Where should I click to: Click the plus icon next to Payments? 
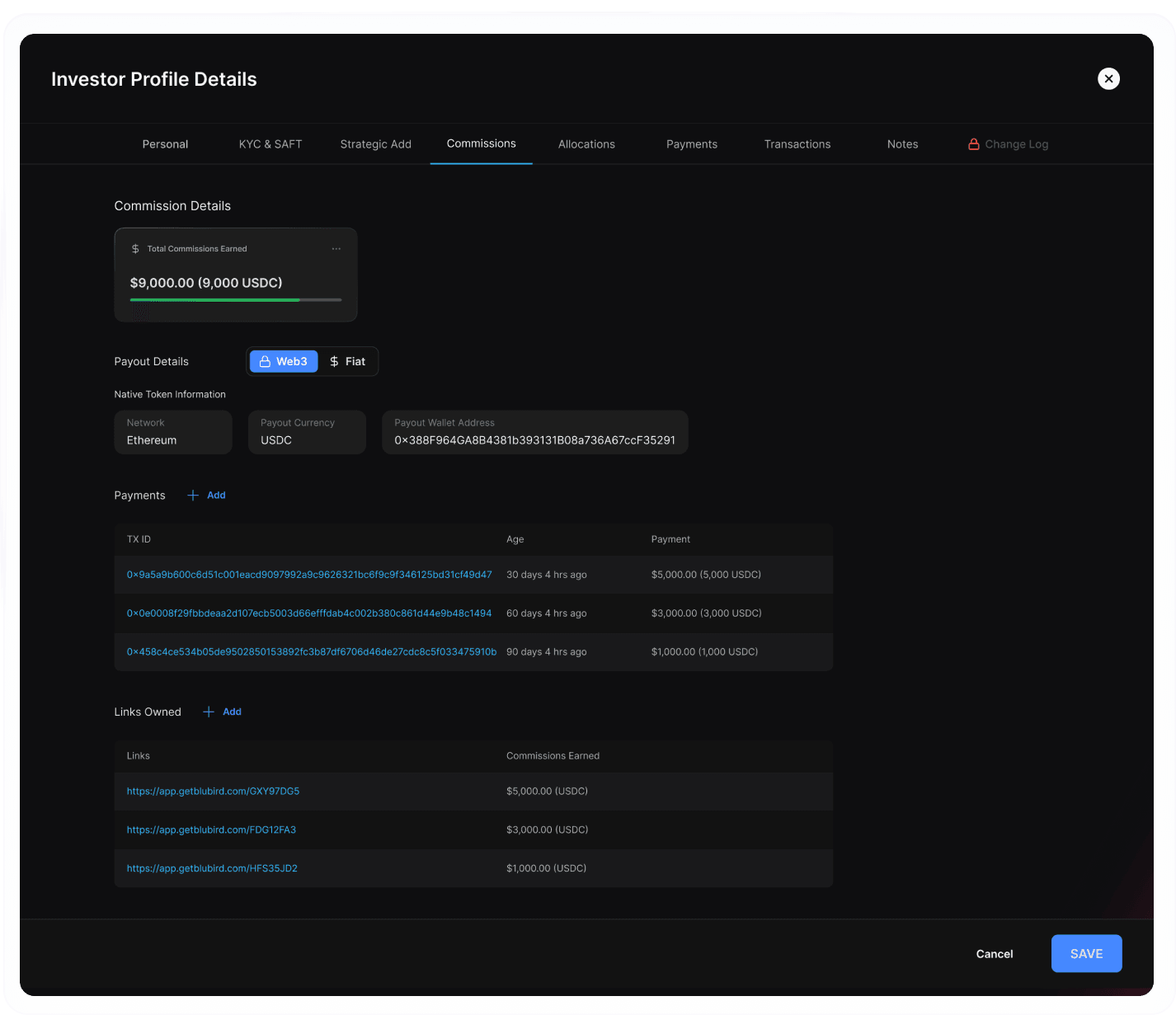[x=193, y=496]
